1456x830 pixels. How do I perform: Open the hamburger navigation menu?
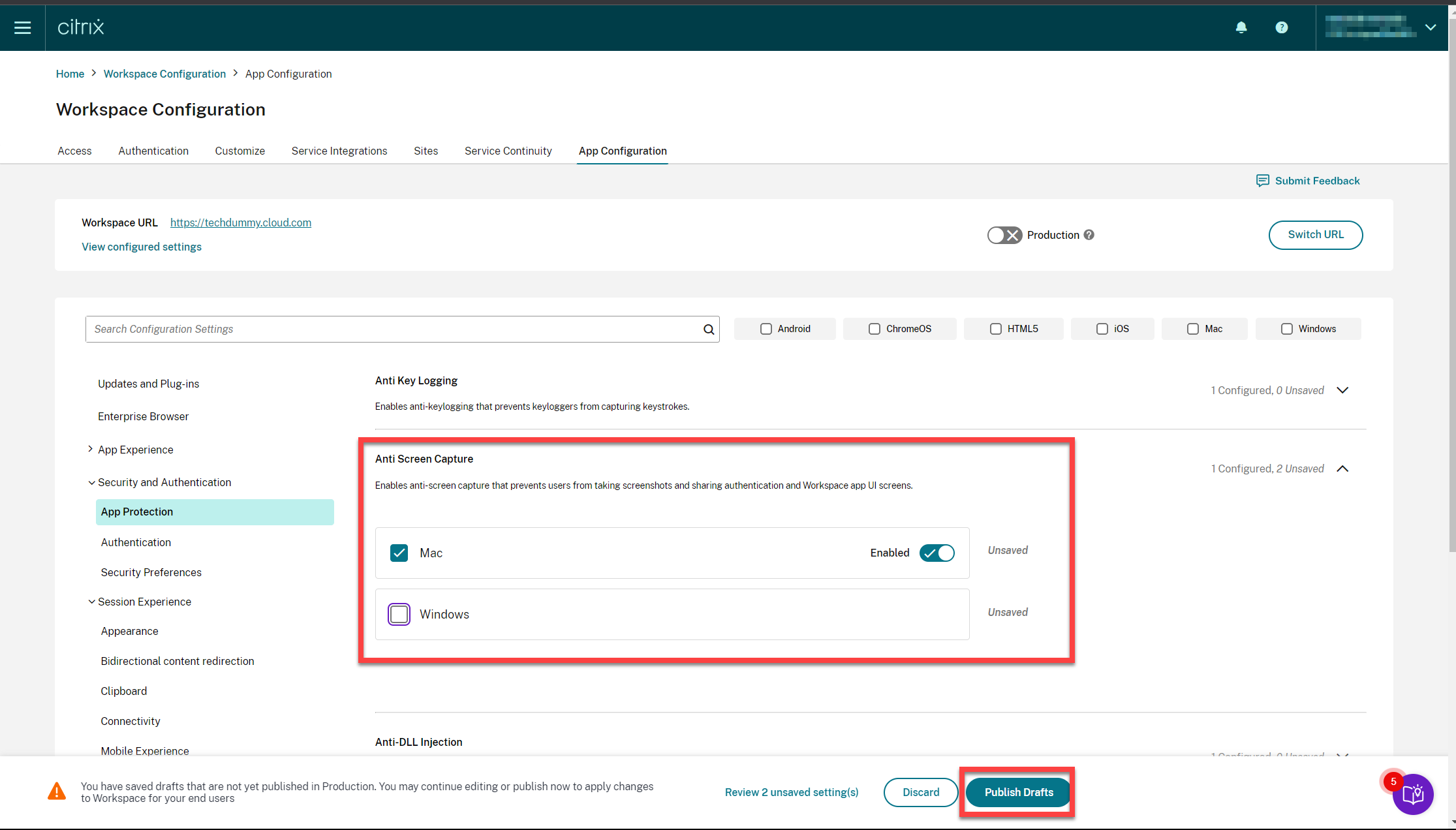click(23, 27)
